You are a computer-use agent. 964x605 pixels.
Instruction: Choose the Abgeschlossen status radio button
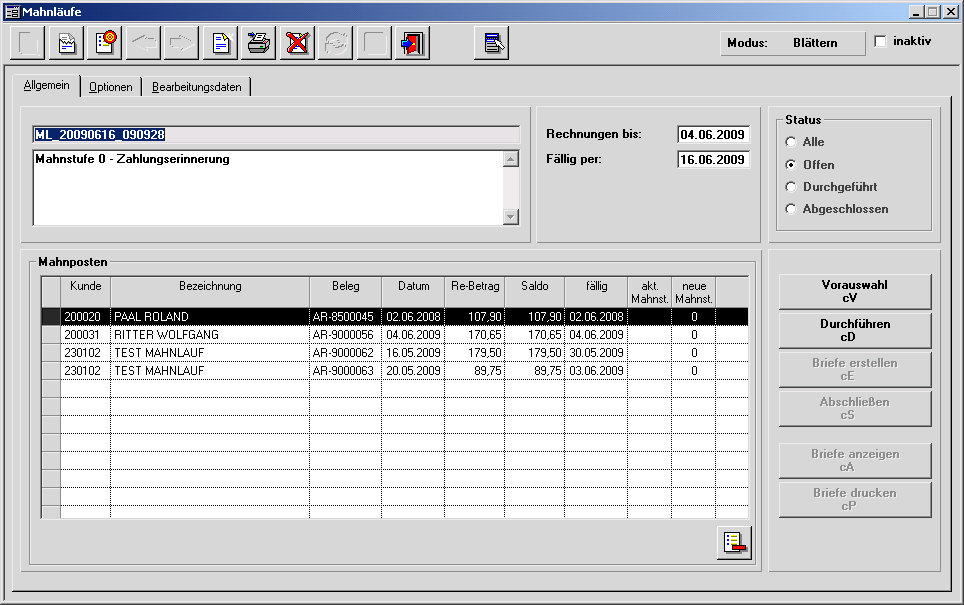click(792, 209)
